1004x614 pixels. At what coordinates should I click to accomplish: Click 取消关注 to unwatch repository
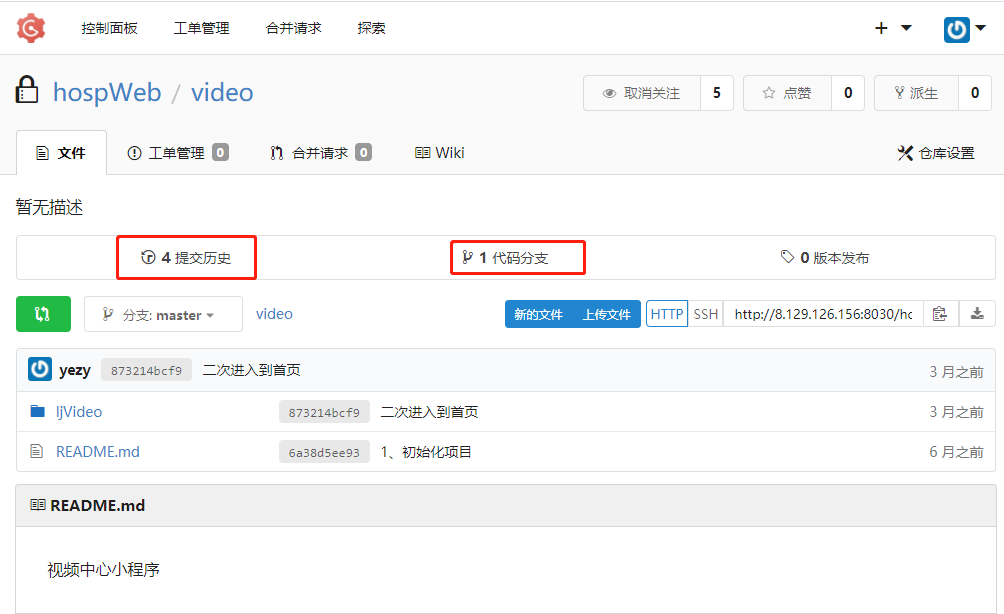pyautogui.click(x=642, y=93)
